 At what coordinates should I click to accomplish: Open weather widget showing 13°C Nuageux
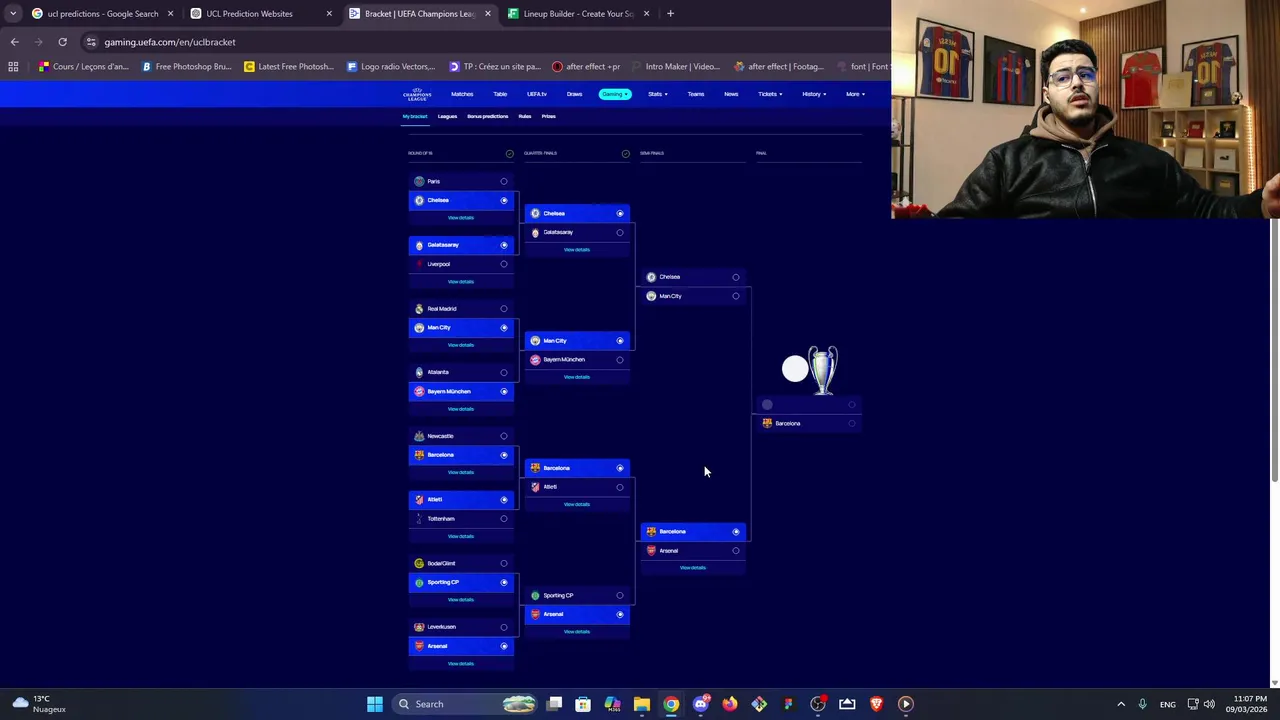[x=38, y=704]
